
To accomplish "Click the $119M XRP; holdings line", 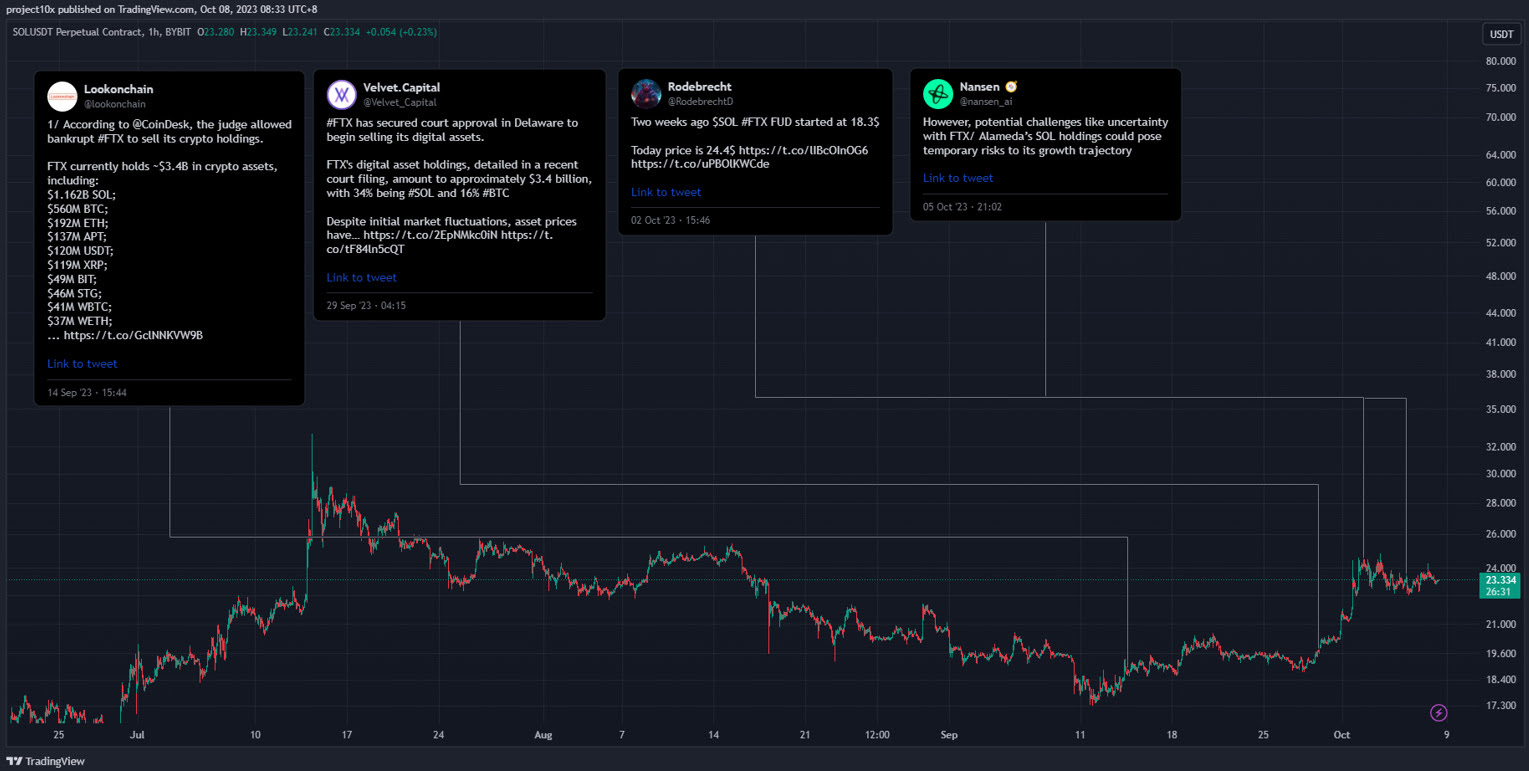I will 77,265.
